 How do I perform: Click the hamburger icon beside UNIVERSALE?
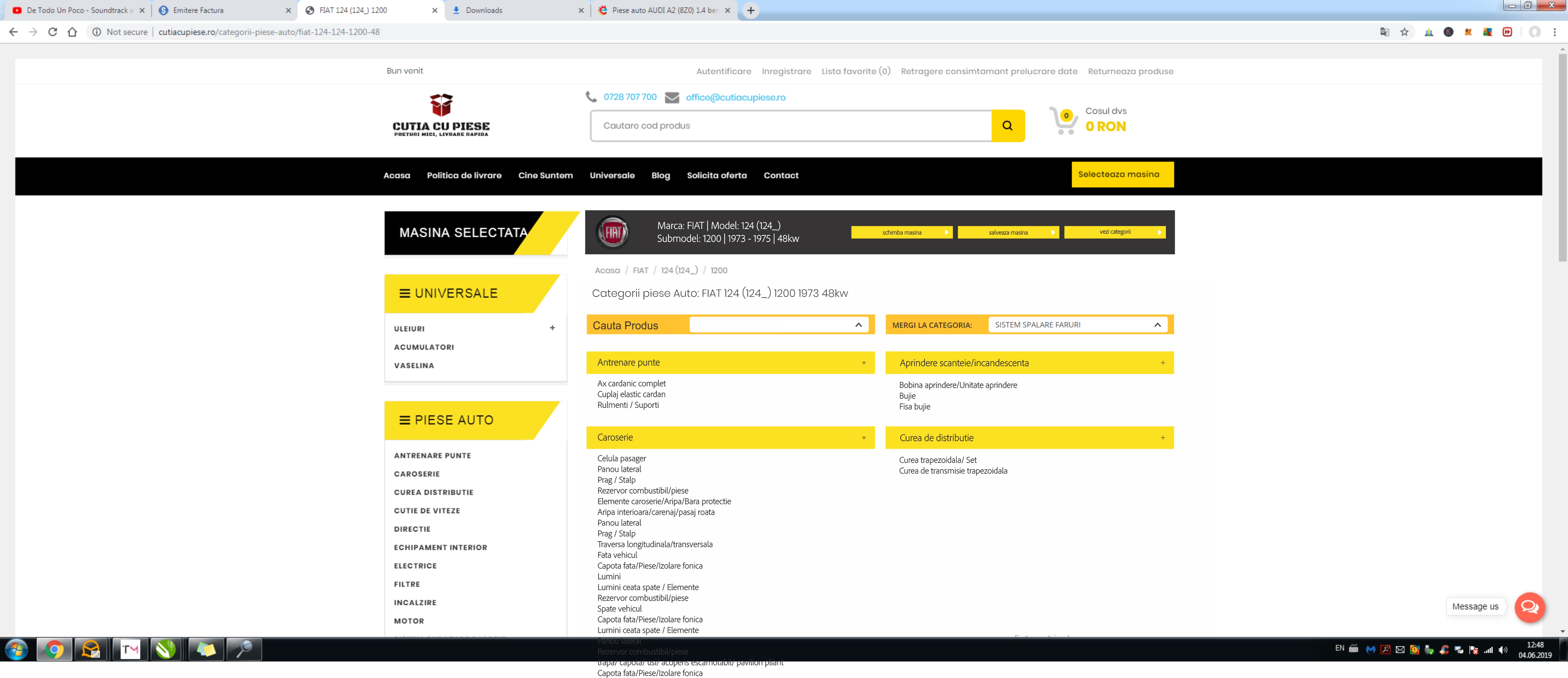404,293
